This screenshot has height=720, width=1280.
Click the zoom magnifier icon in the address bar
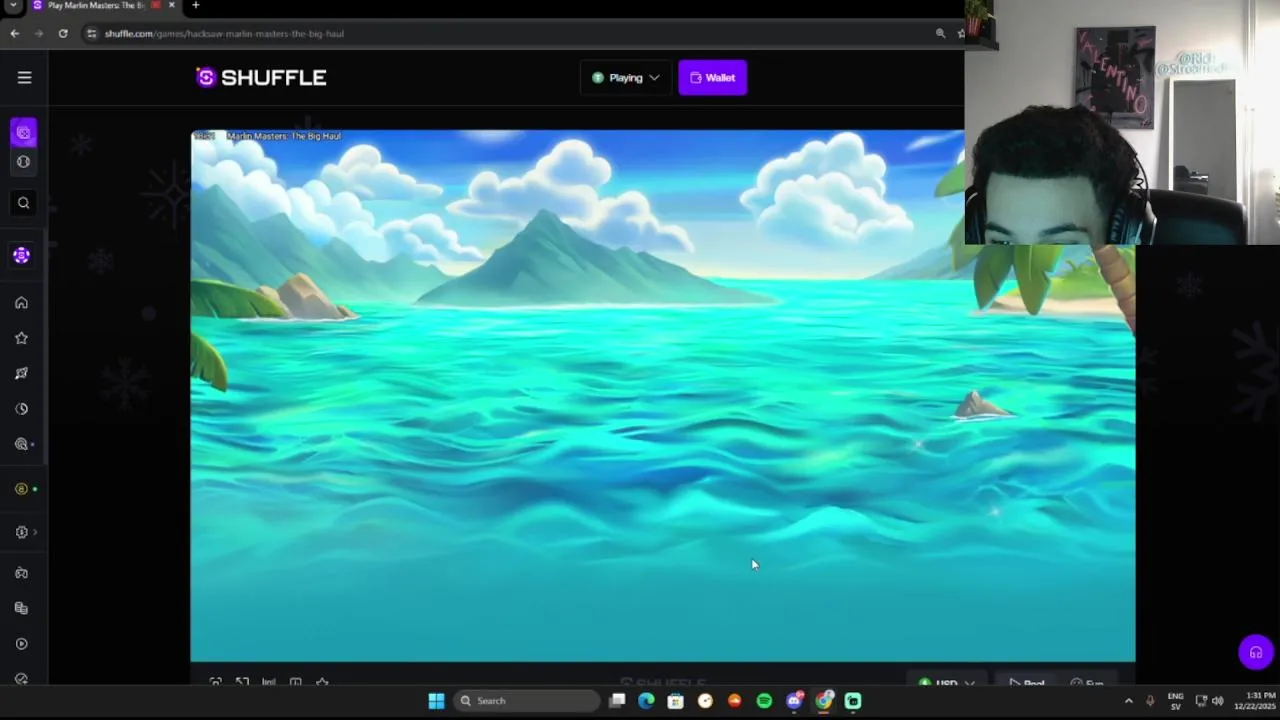tap(940, 33)
